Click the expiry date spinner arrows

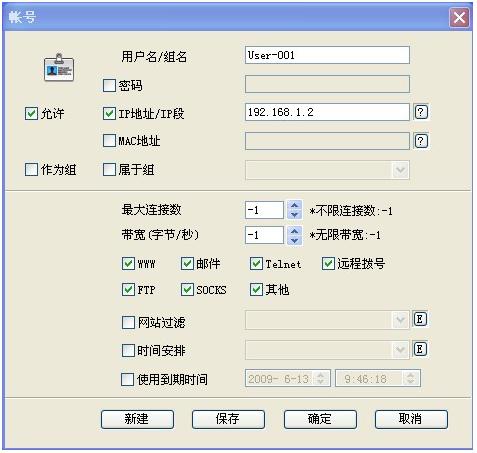(321, 378)
